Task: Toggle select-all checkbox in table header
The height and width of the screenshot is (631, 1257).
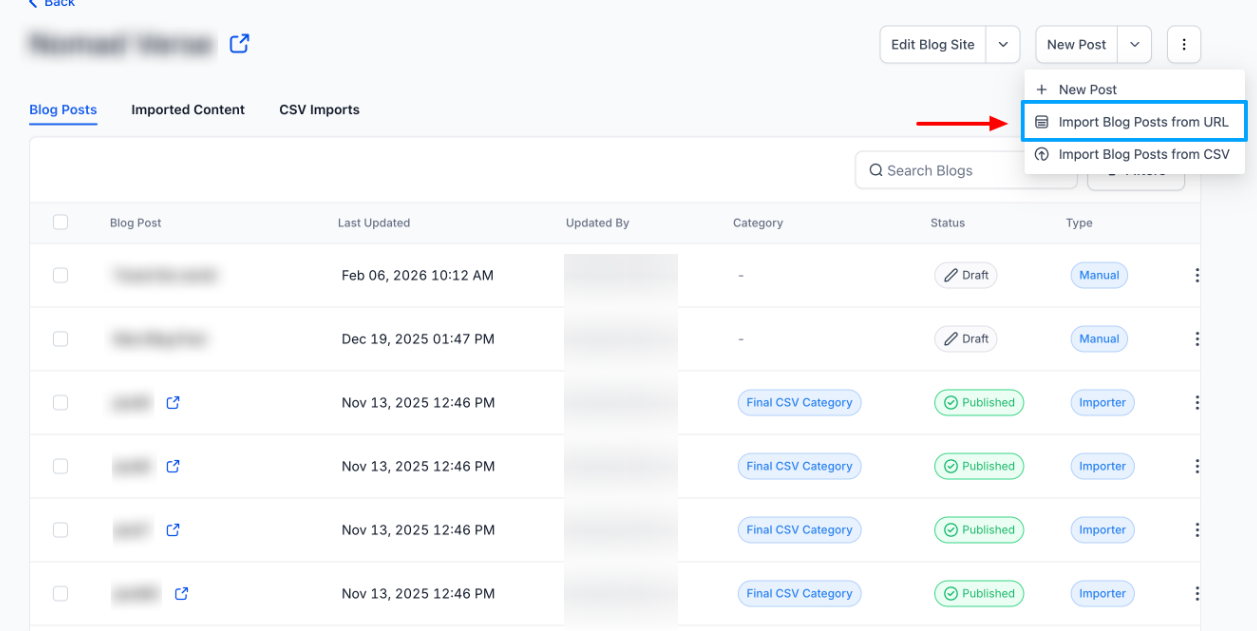Action: pyautogui.click(x=60, y=223)
